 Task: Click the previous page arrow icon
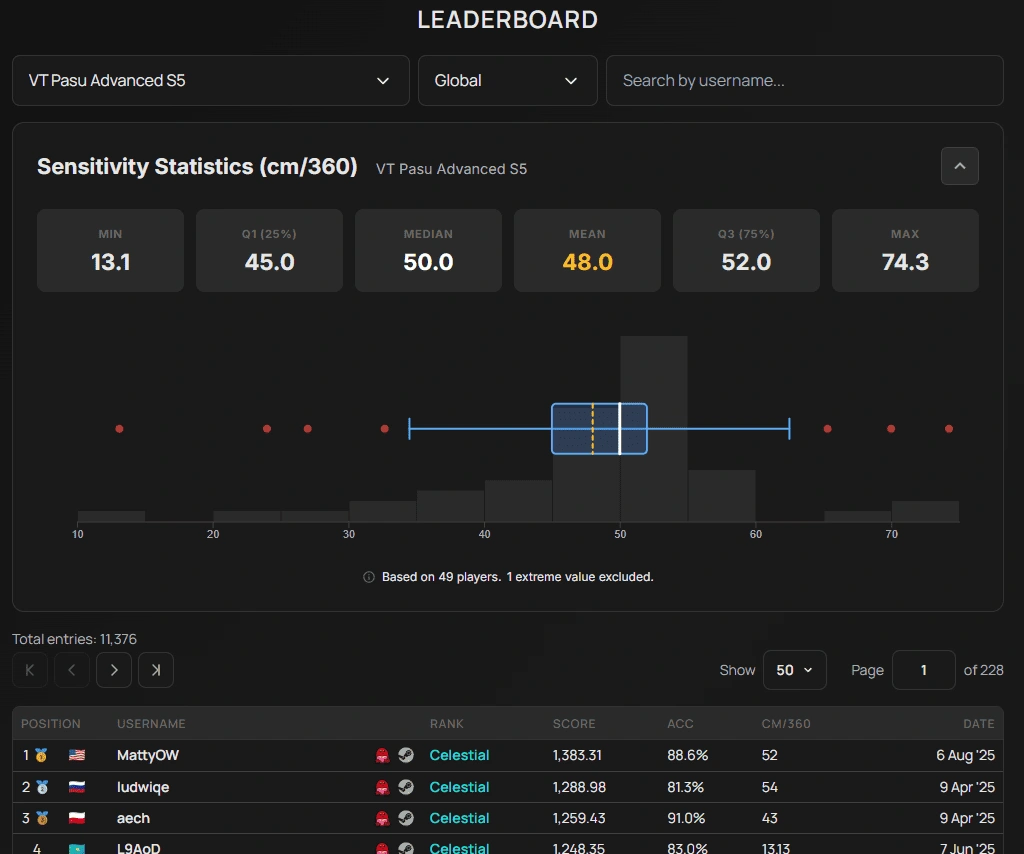tap(71, 670)
